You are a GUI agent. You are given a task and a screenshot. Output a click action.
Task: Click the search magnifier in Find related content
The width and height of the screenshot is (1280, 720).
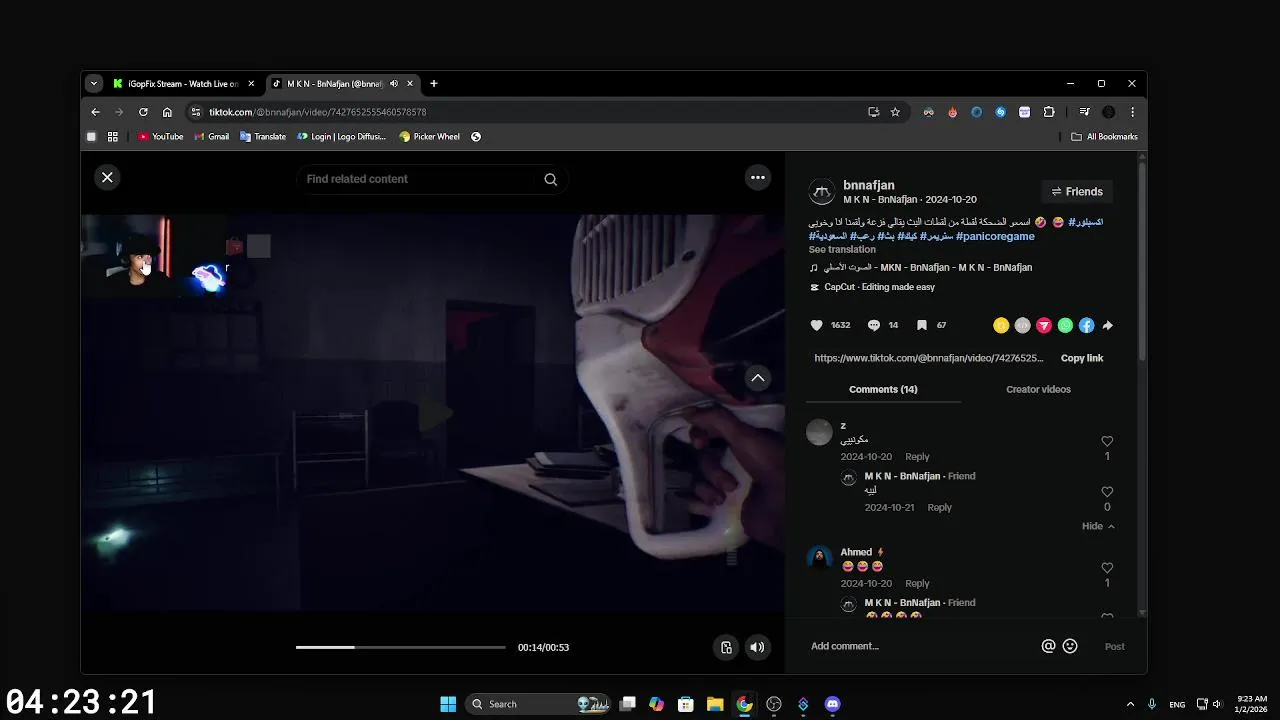(x=551, y=179)
